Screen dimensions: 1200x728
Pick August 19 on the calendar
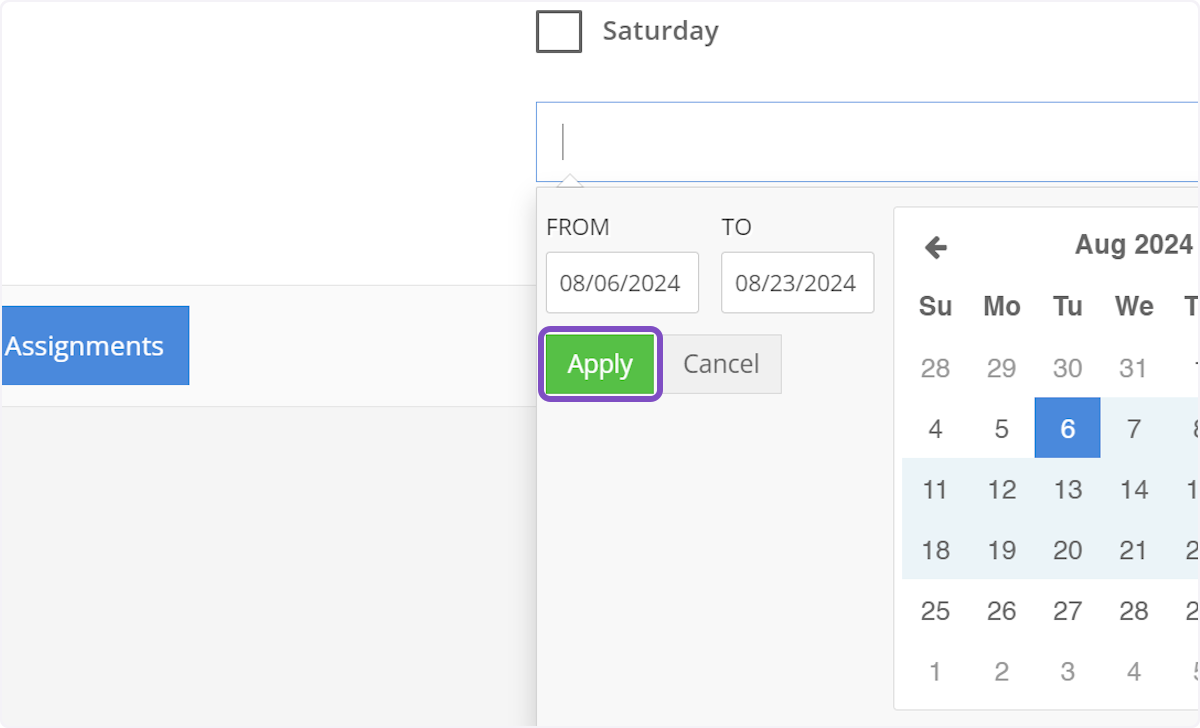(1001, 550)
